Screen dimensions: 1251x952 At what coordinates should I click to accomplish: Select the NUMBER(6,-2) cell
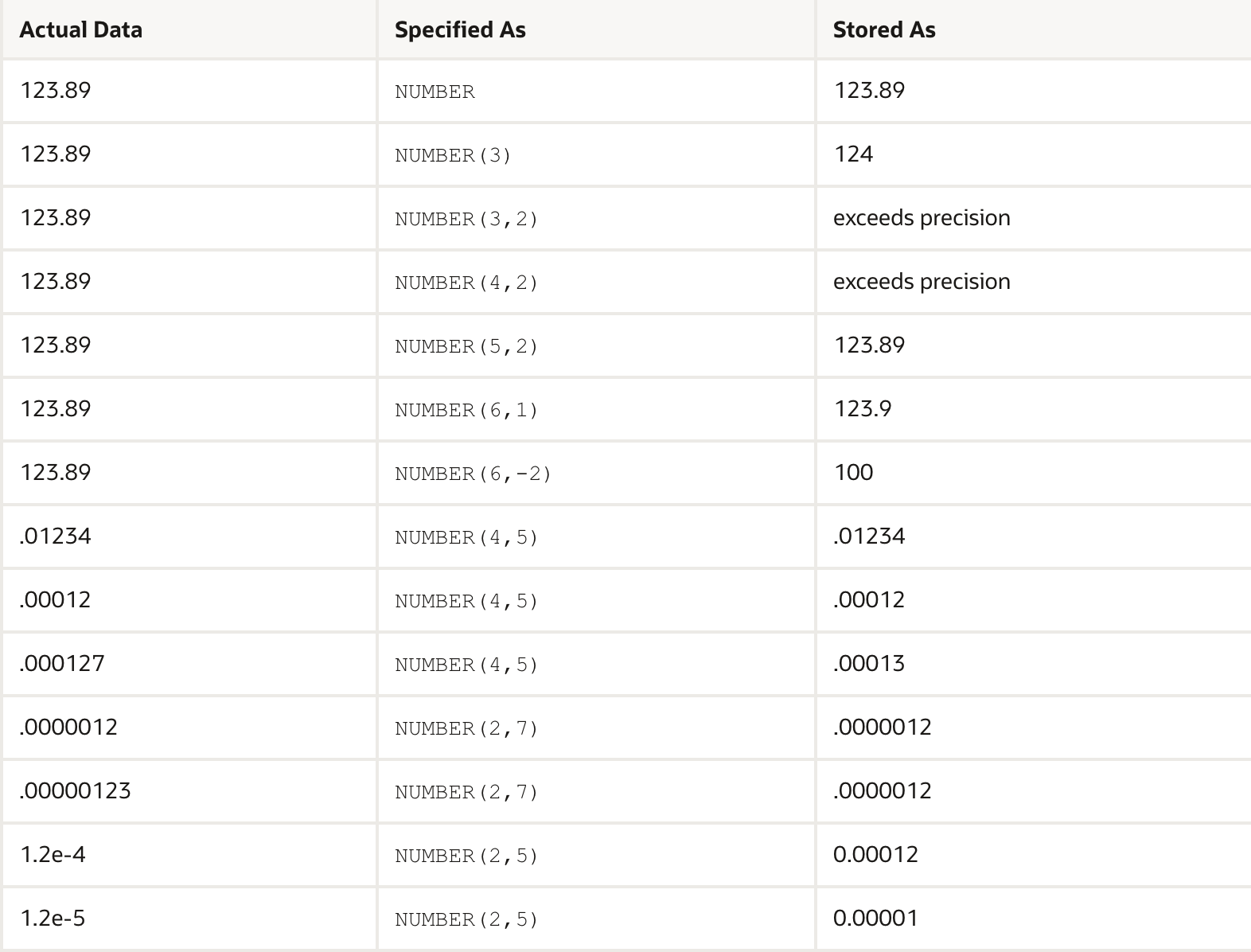(473, 474)
